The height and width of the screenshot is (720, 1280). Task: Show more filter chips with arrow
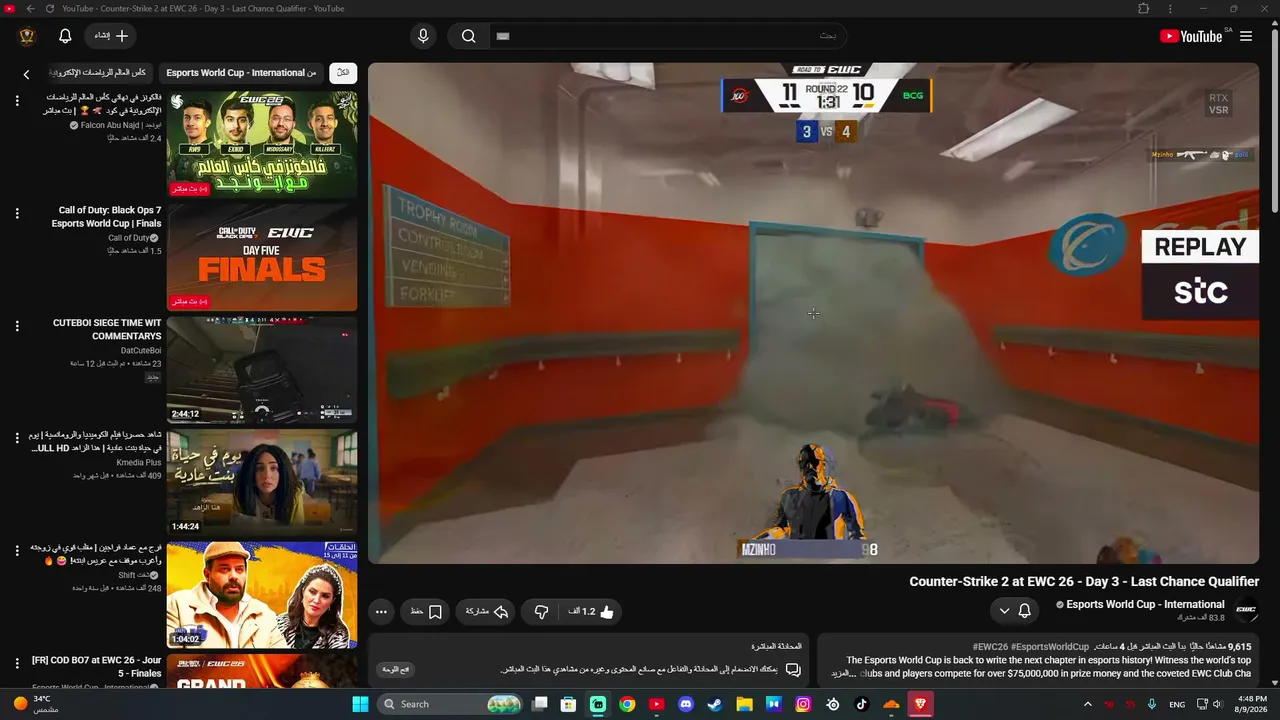27,73
